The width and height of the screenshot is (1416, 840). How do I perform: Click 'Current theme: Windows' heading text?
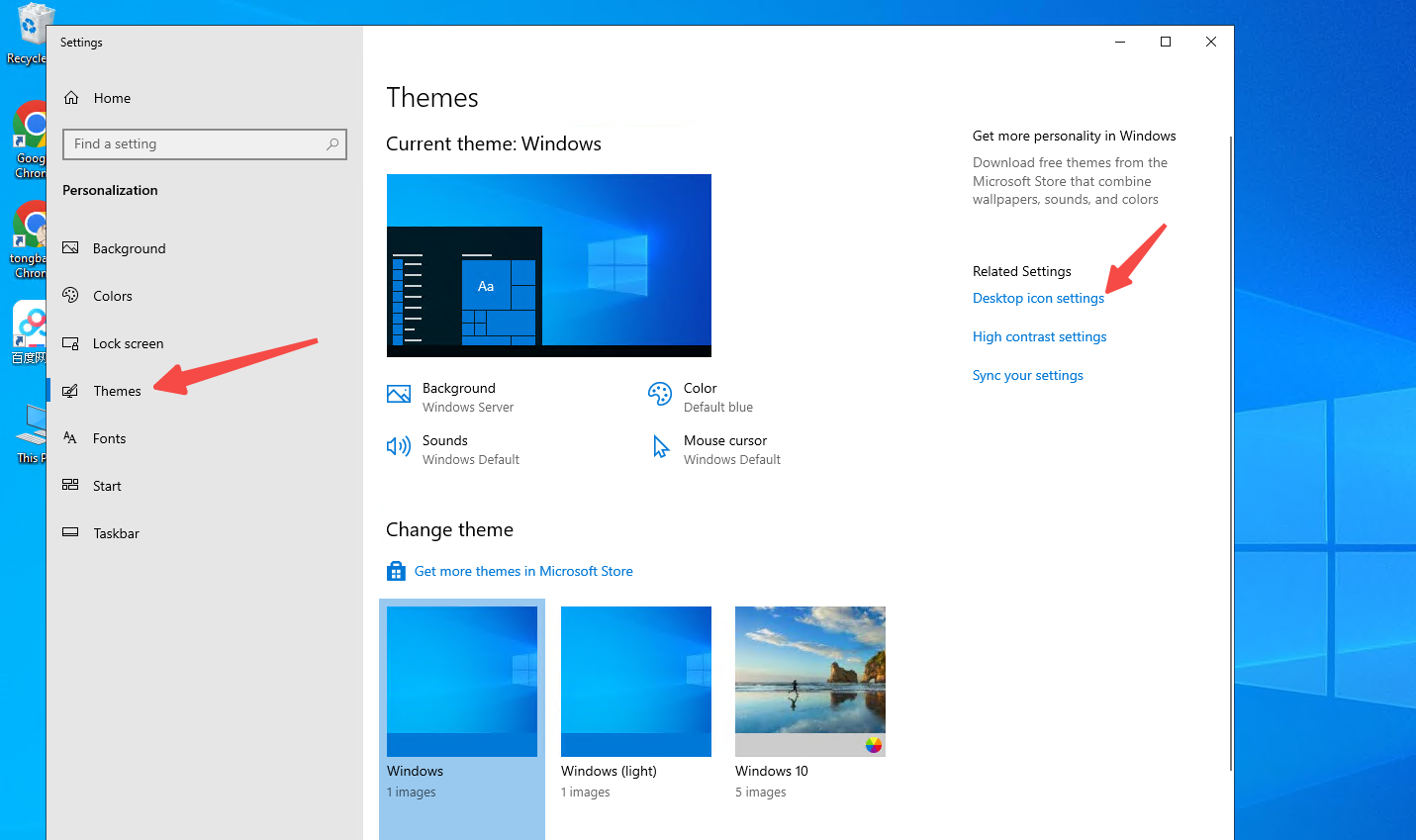[x=494, y=143]
